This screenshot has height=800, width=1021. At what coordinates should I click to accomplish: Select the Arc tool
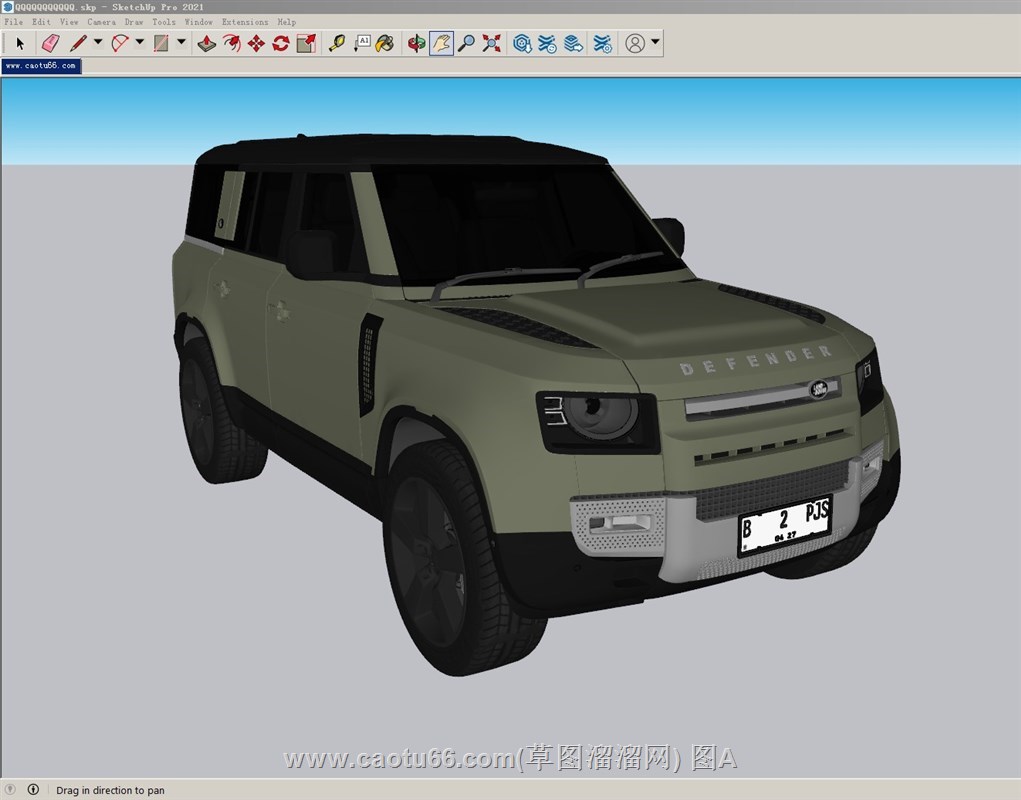click(x=120, y=44)
